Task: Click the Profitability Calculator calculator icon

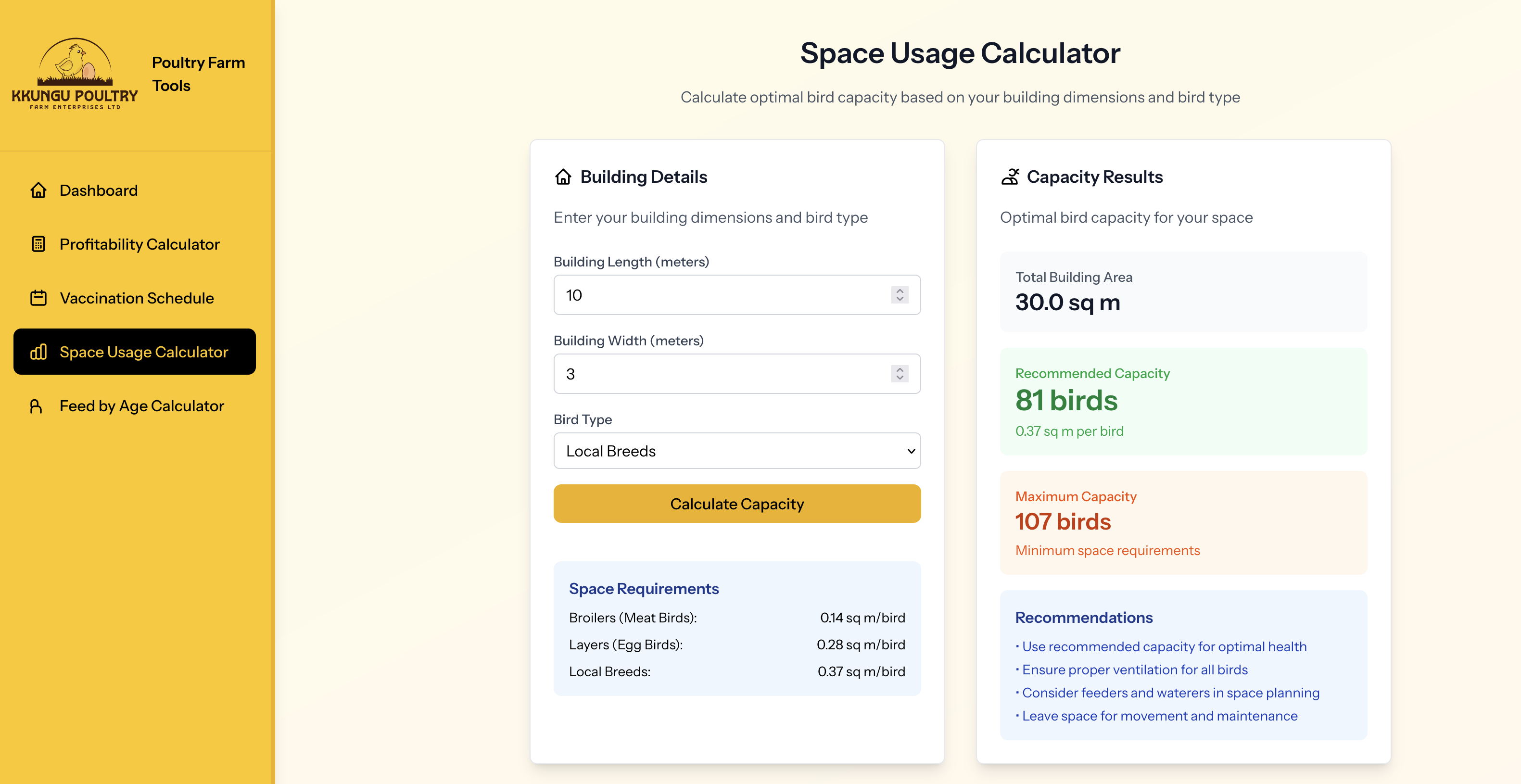Action: (38, 244)
